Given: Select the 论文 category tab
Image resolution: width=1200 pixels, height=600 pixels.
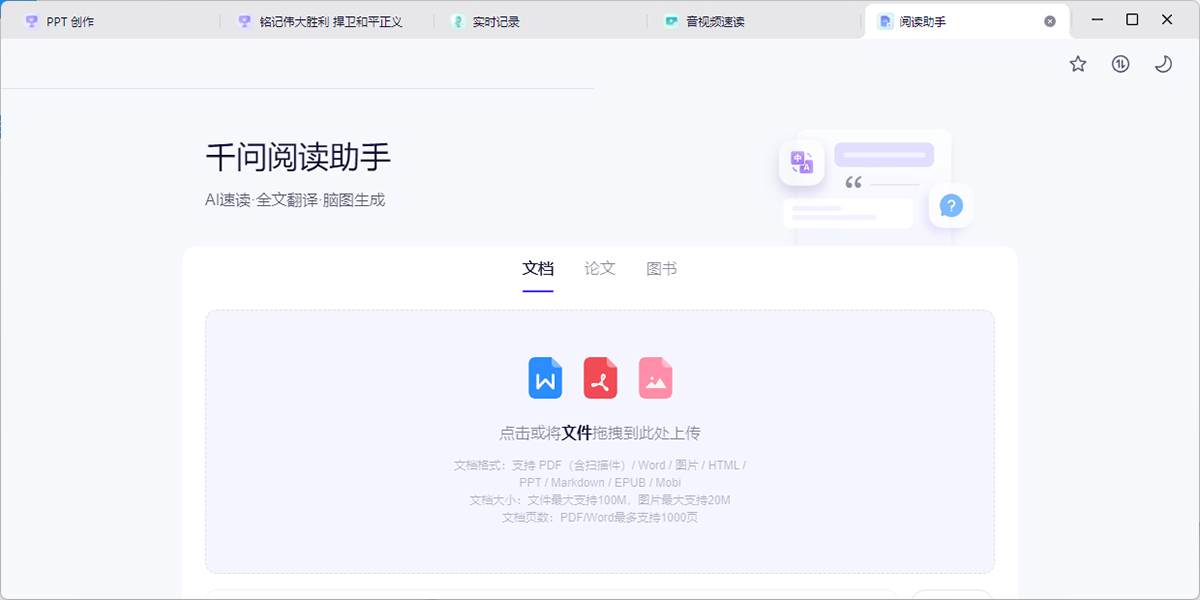Looking at the screenshot, I should click(600, 269).
